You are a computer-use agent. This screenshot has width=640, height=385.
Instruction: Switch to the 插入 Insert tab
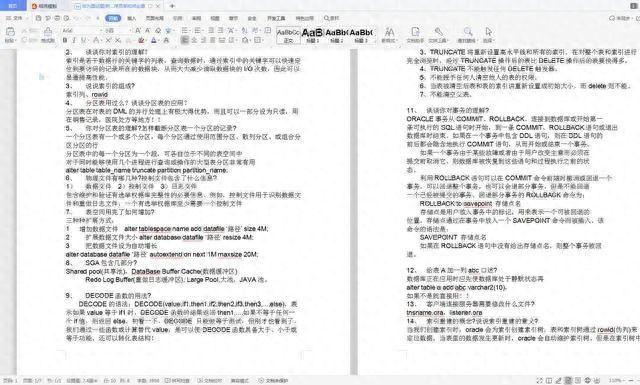click(131, 18)
